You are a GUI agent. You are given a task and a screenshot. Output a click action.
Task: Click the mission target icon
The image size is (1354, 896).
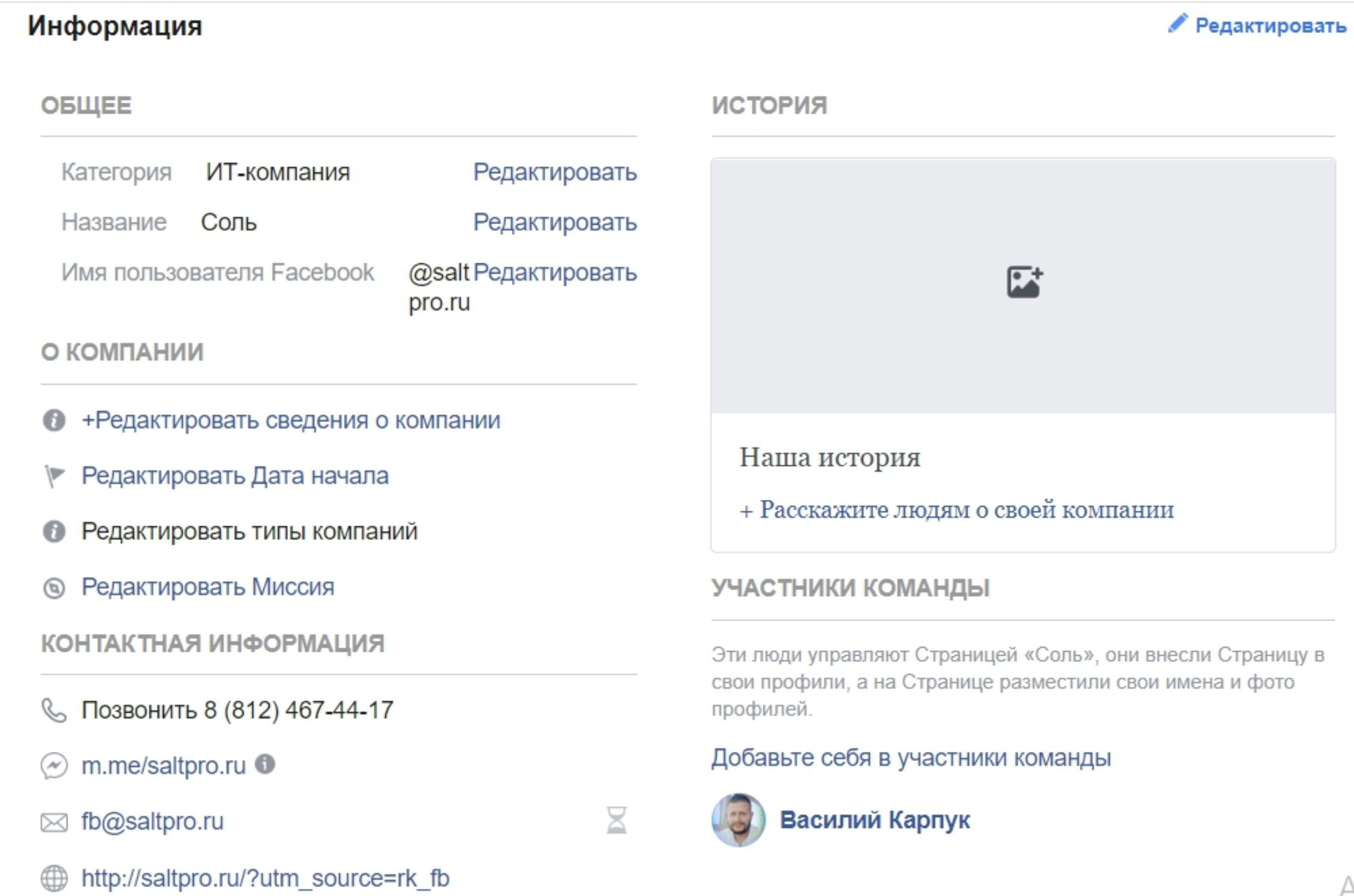pyautogui.click(x=54, y=588)
